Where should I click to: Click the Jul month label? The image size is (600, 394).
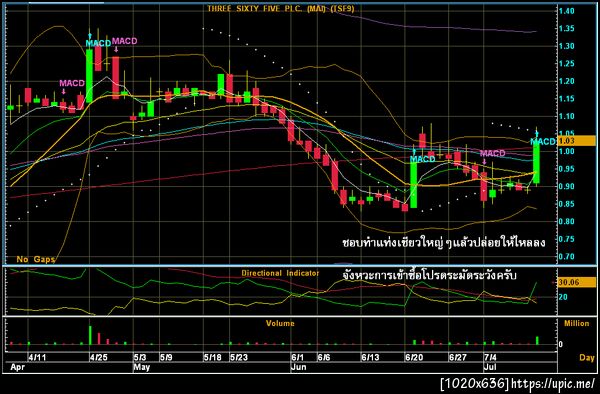coord(490,367)
